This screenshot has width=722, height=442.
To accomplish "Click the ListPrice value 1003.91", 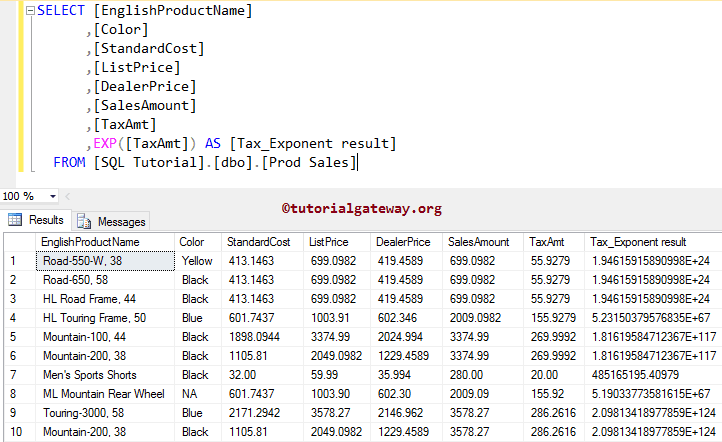I will pyautogui.click(x=337, y=318).
